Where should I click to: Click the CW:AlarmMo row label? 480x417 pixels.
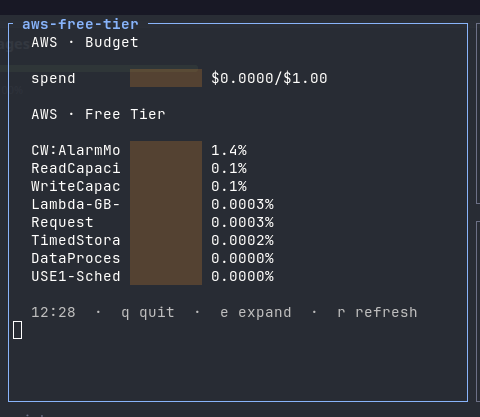(76, 150)
